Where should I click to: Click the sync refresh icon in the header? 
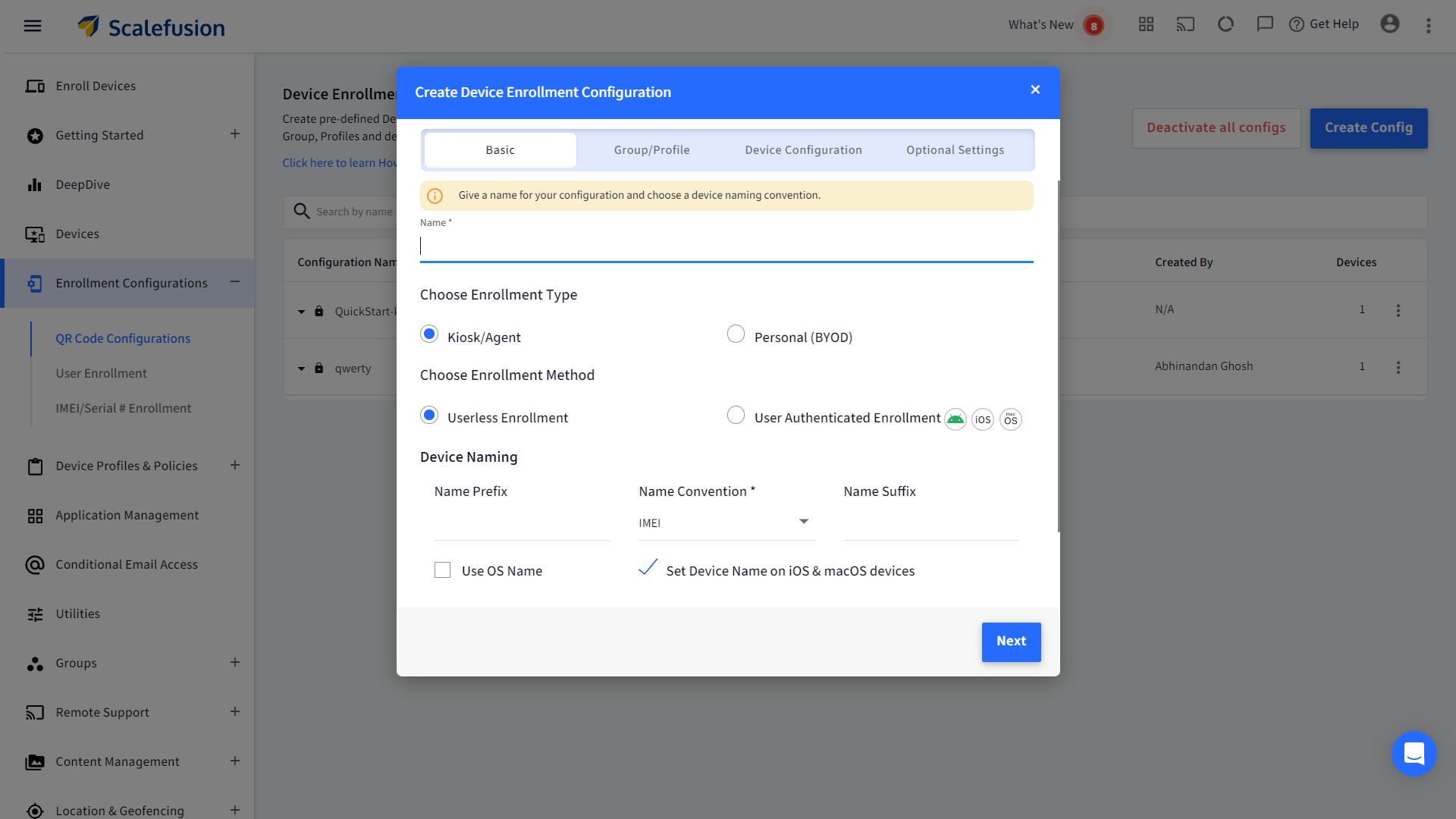(x=1225, y=24)
